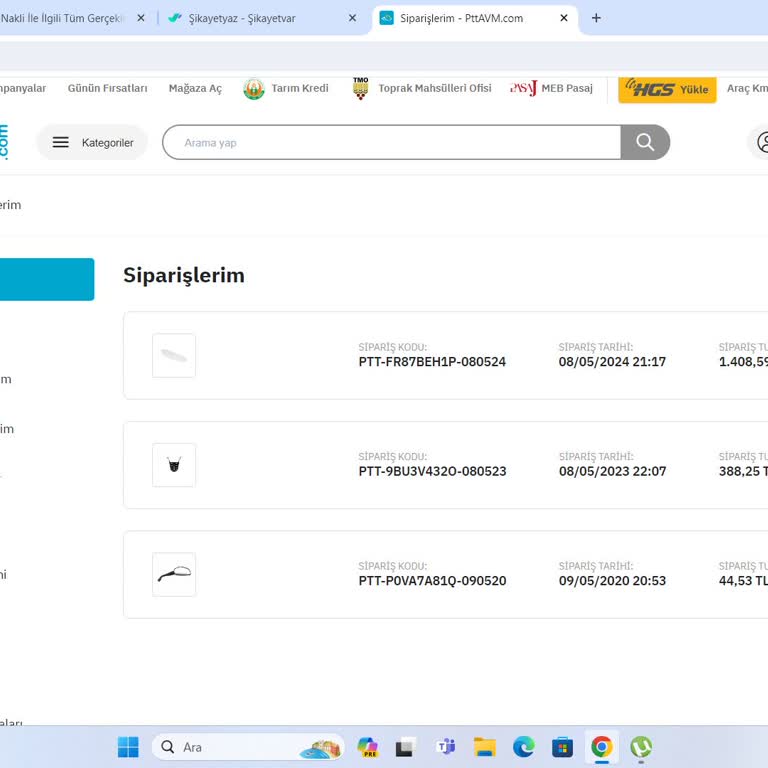Open the Mağaza Aç link
Viewport: 768px width, 768px height.
[195, 88]
